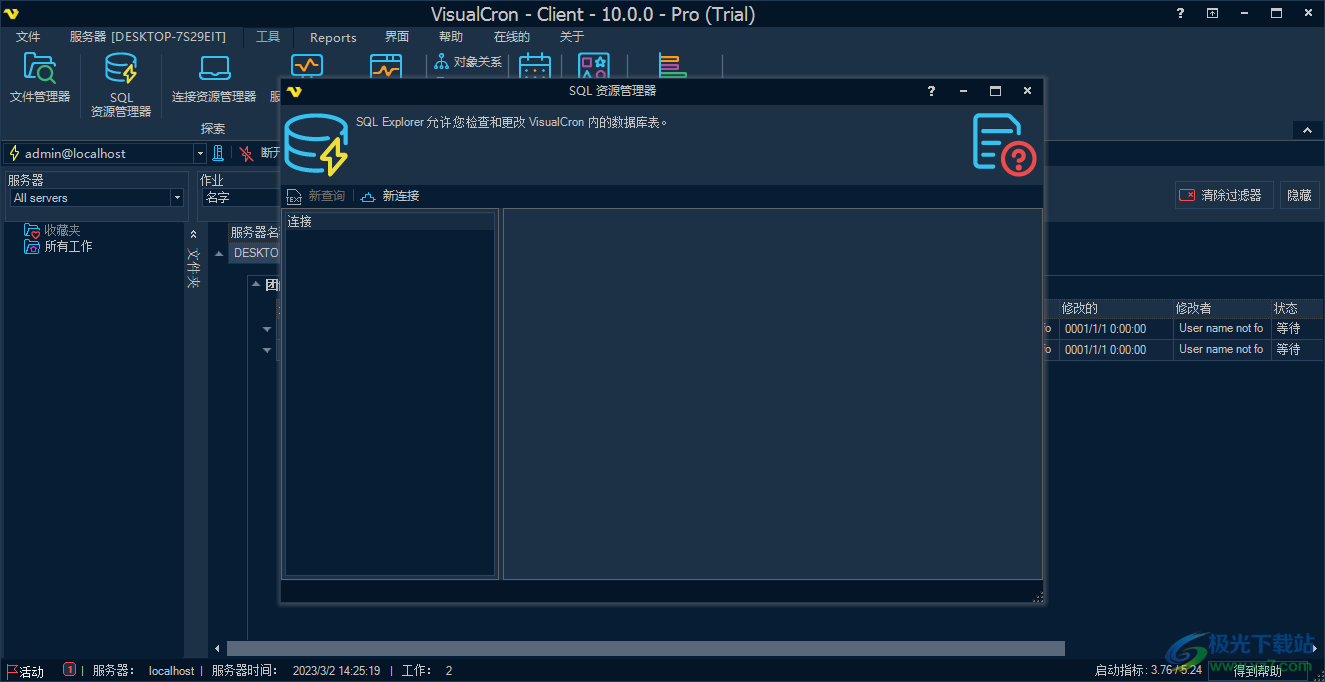Collapse the 文件夹 folder side panel

(x=194, y=234)
